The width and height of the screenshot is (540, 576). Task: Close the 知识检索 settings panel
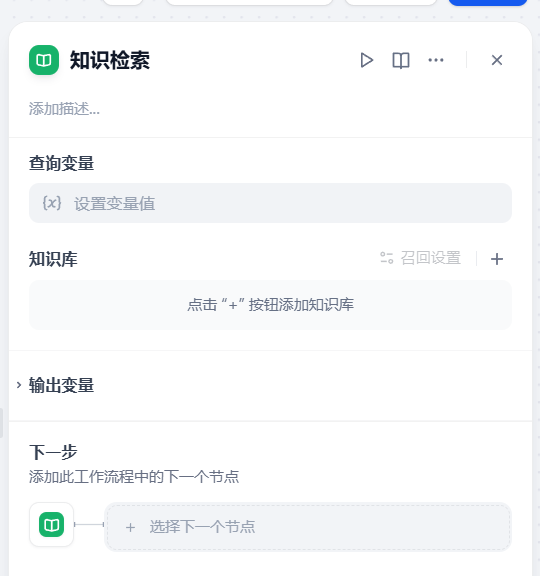click(497, 60)
